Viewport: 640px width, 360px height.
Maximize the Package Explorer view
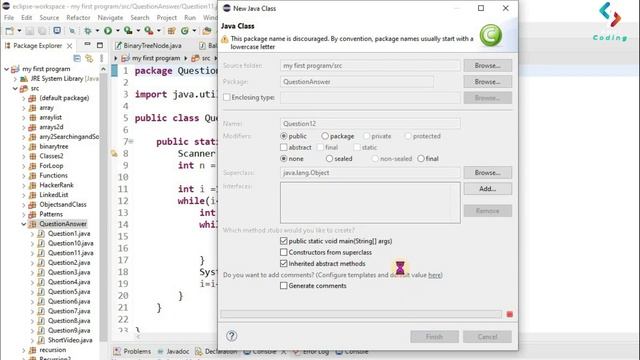tap(100, 45)
